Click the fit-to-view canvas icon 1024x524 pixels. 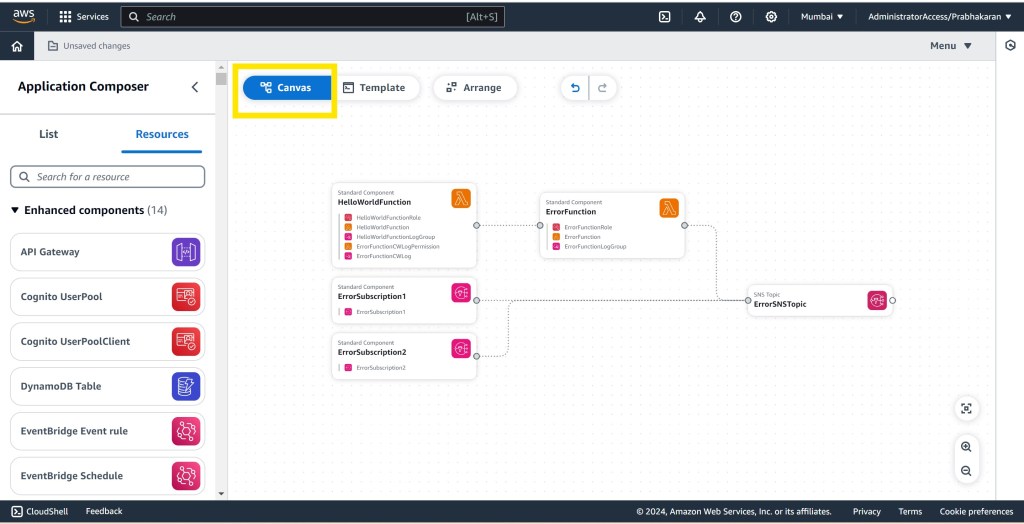pos(965,408)
